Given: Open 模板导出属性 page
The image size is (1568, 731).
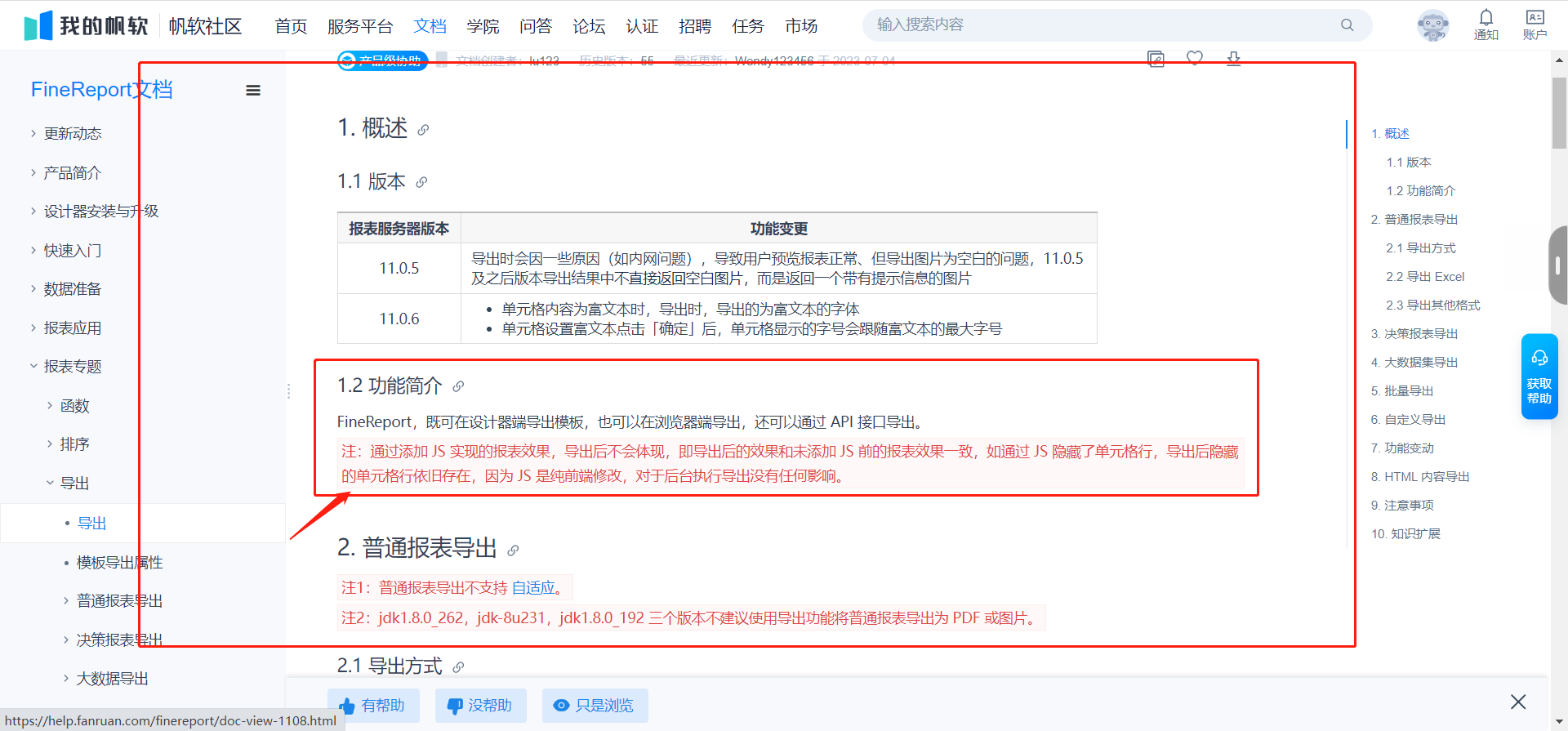Looking at the screenshot, I should coord(119,562).
